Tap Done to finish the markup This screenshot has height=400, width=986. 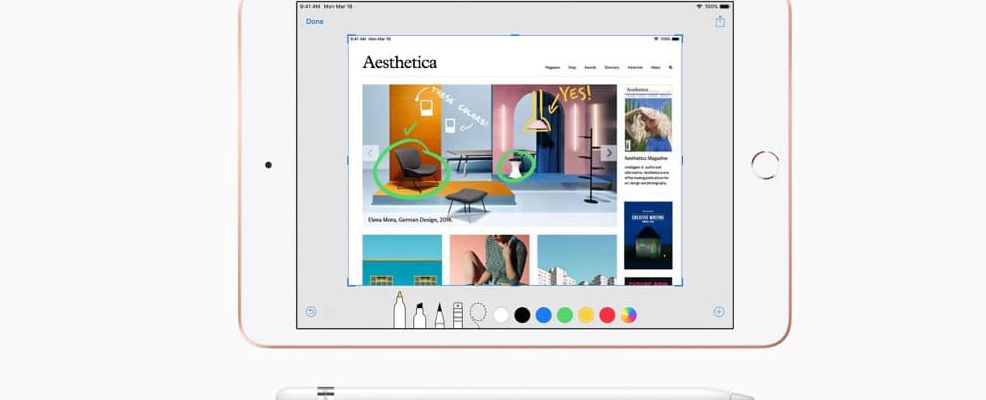[x=314, y=21]
